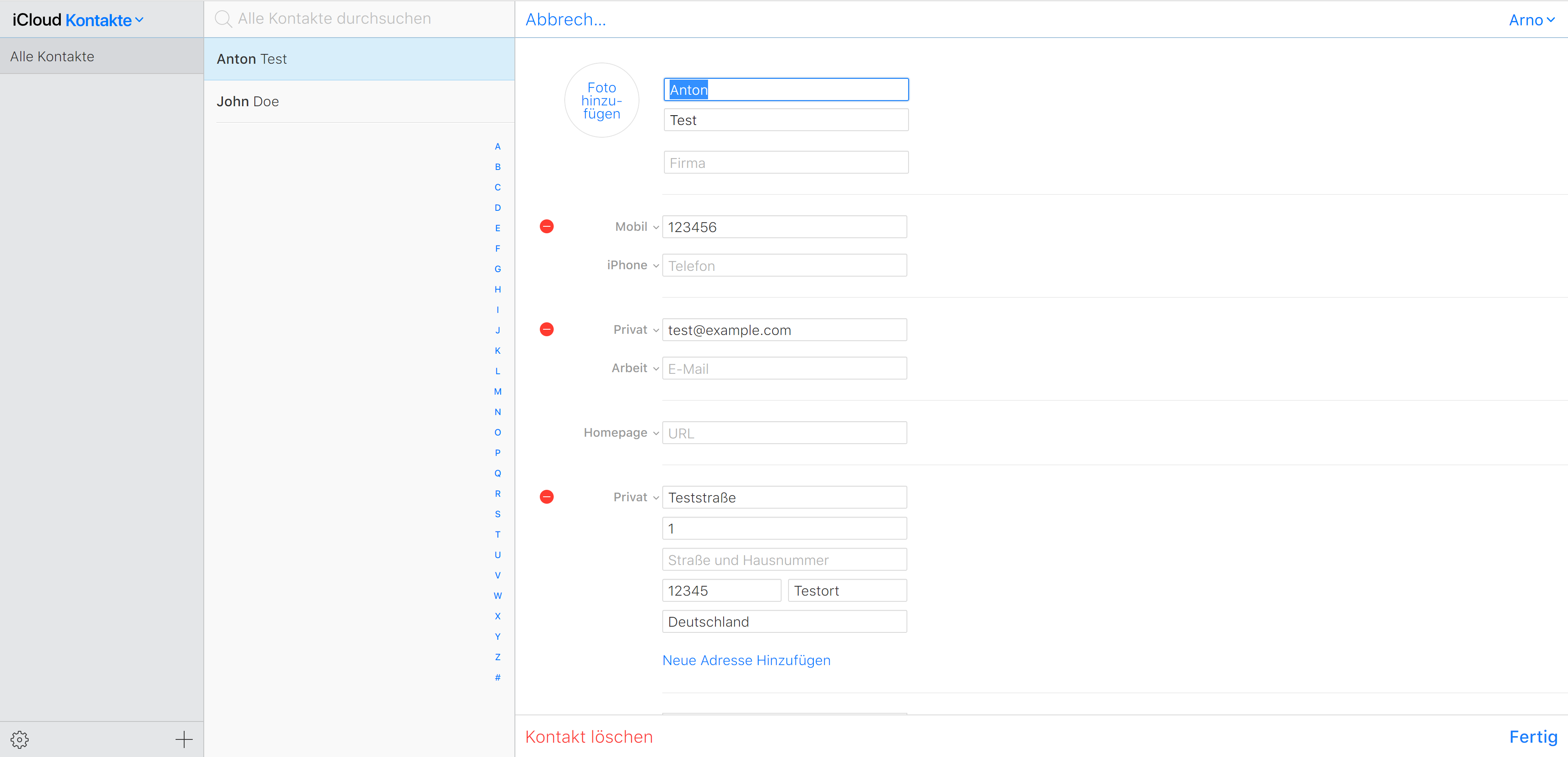
Task: Remove the Mobil phone number entry
Action: click(547, 227)
